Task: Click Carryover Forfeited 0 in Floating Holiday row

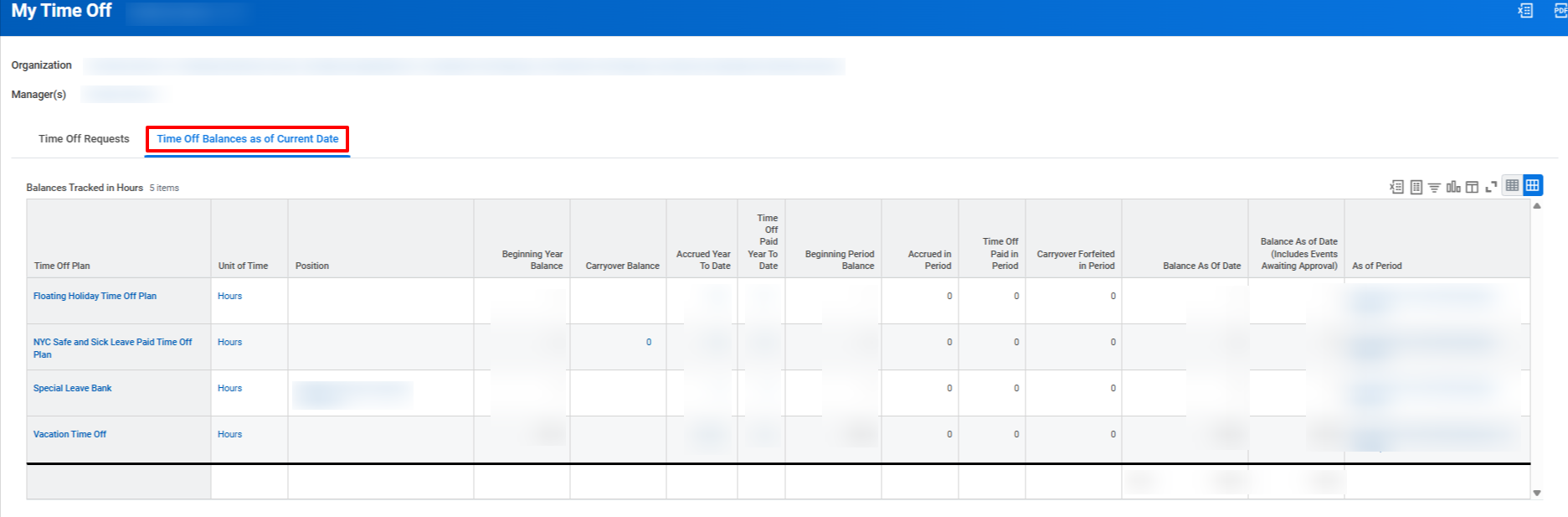Action: (1113, 296)
